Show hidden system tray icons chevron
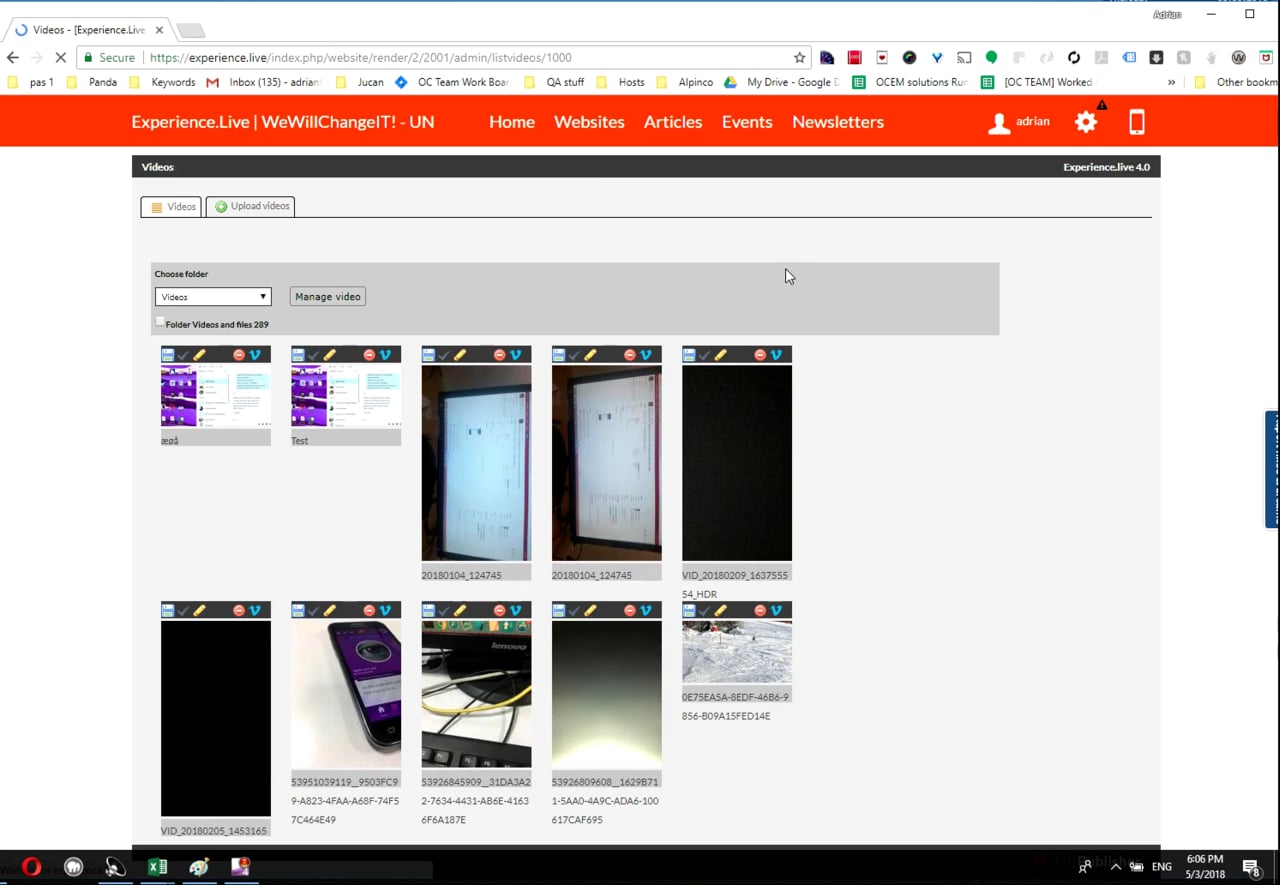Screen dimensions: 1280x885 [1115, 867]
